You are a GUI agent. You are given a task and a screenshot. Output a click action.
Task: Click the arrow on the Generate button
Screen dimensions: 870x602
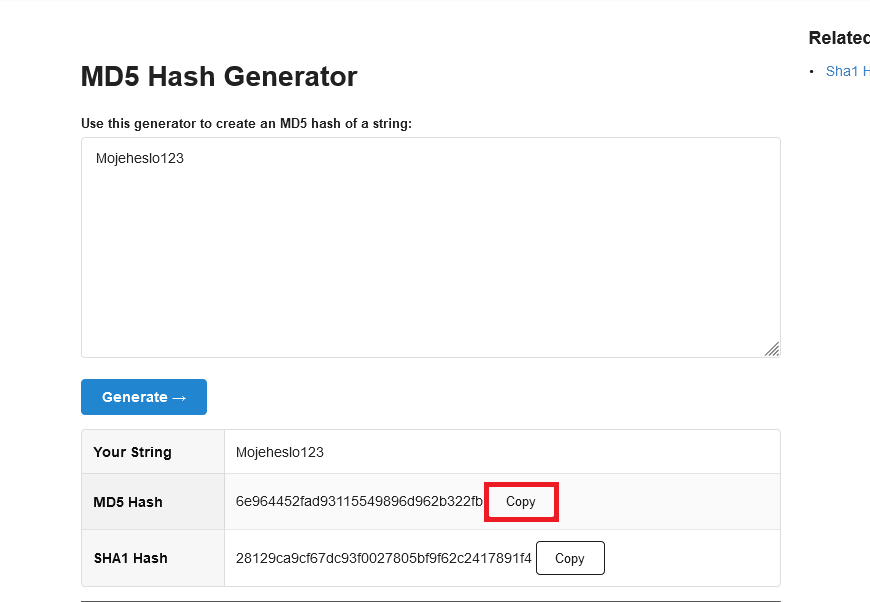click(179, 398)
